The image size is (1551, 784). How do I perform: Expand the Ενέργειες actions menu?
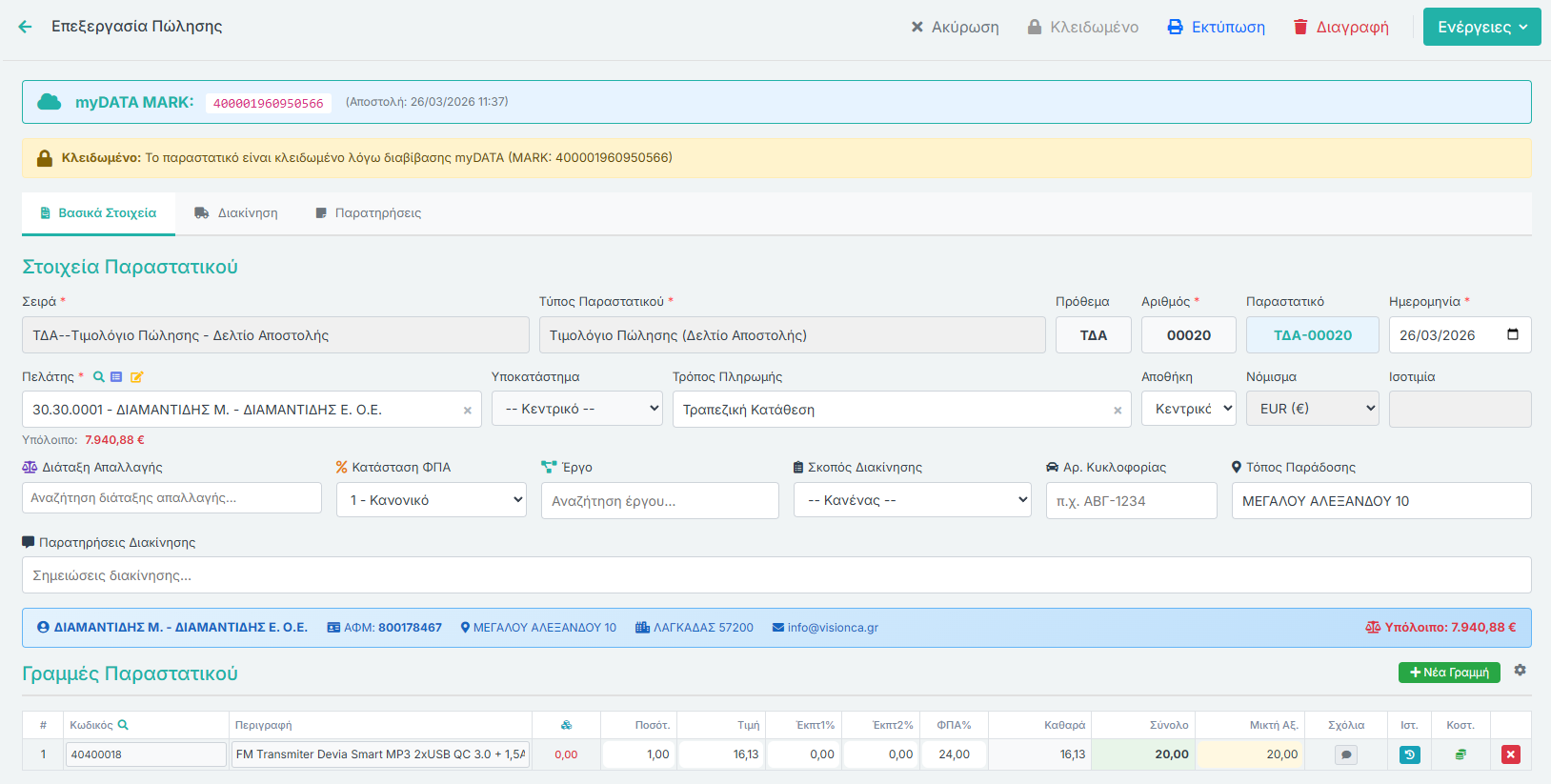pyautogui.click(x=1482, y=27)
